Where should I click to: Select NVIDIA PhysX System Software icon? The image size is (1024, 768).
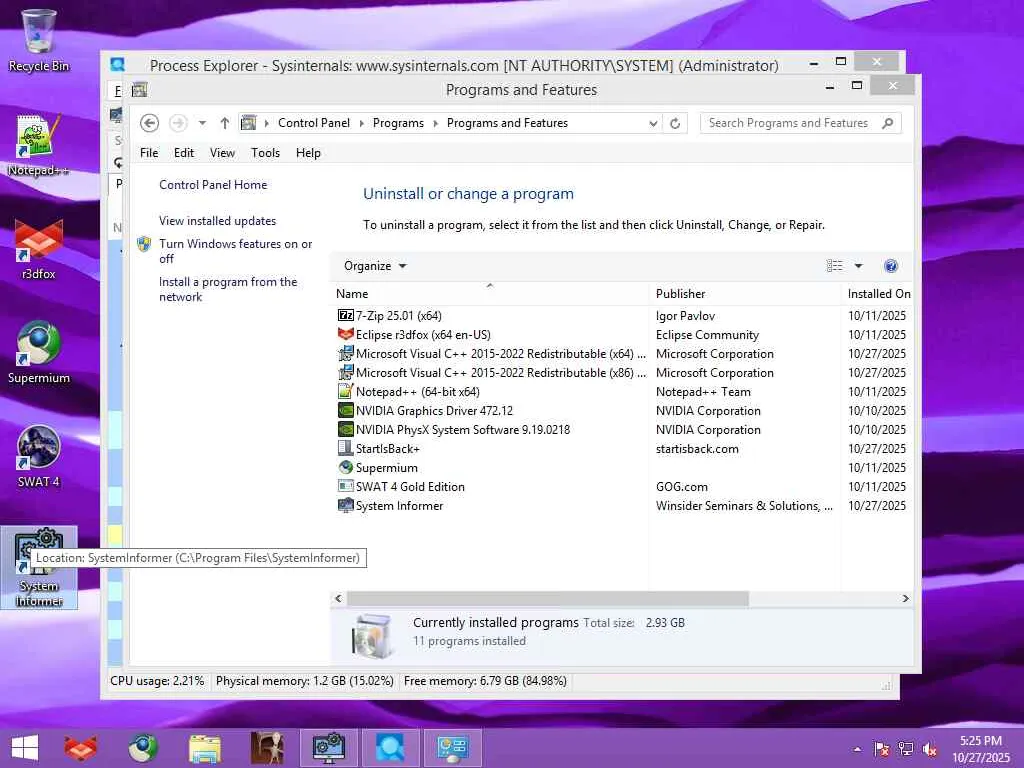[345, 429]
